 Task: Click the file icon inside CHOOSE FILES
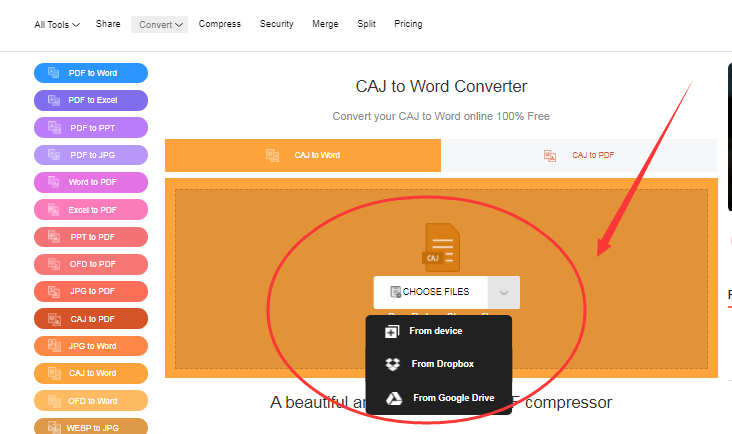click(x=395, y=292)
